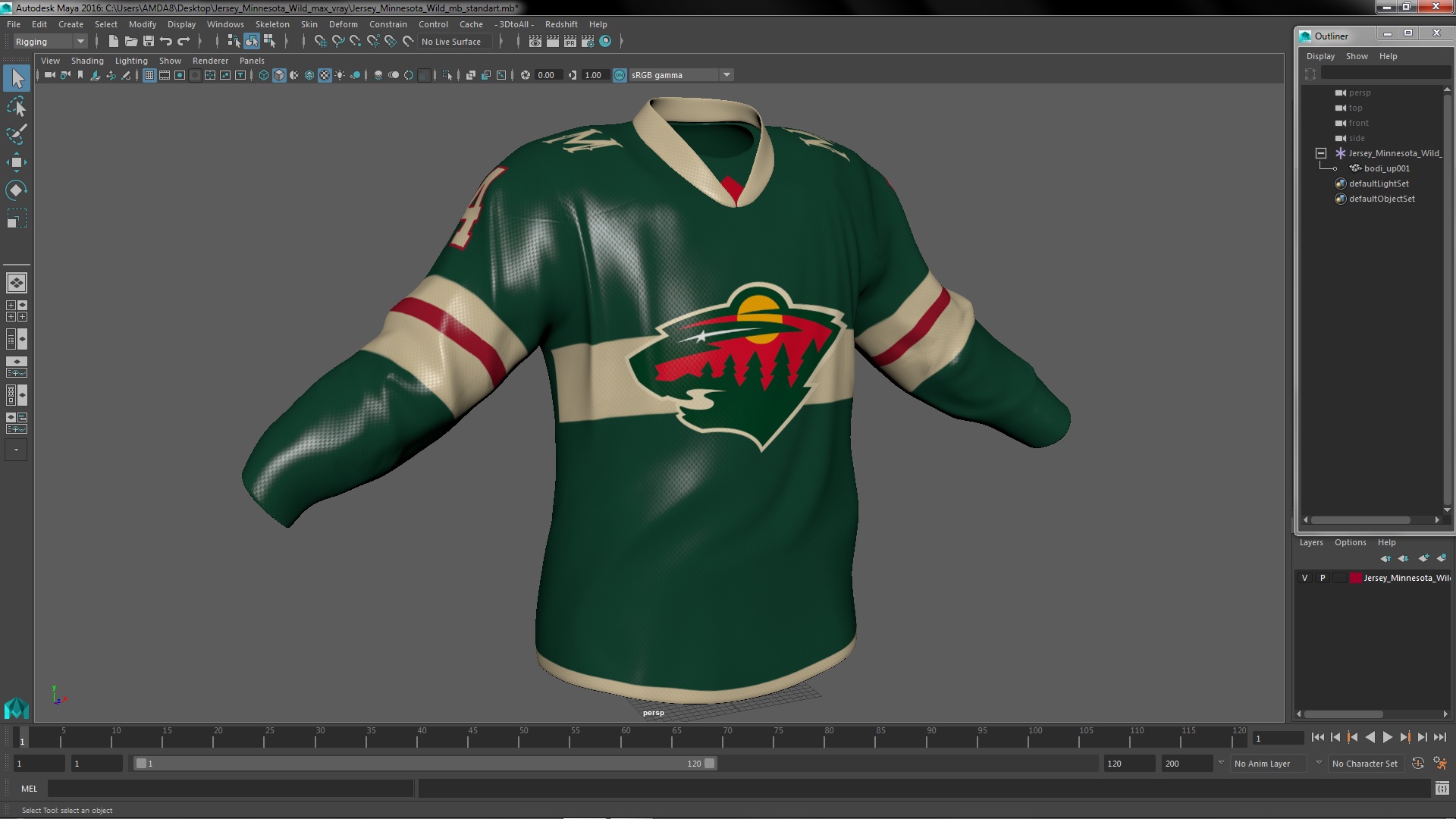Screen dimensions: 1456x819
Task: Activate the Scale tool
Action: 17,218
